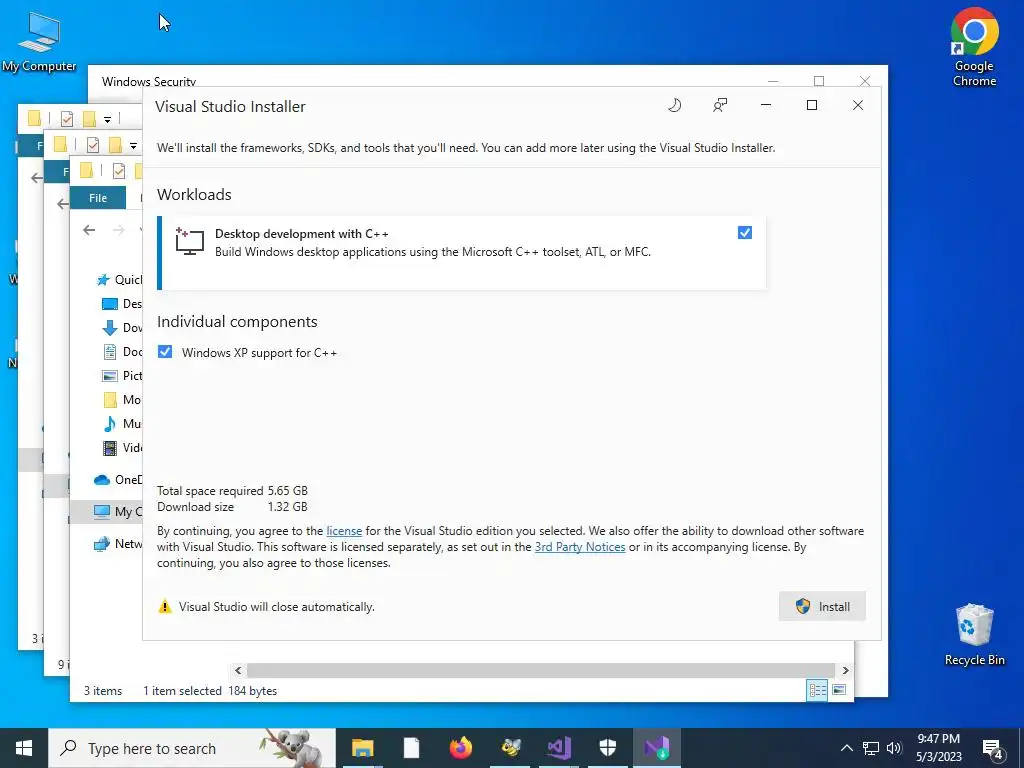Image resolution: width=1024 pixels, height=768 pixels.
Task: Show hidden system tray icons
Action: pos(846,748)
